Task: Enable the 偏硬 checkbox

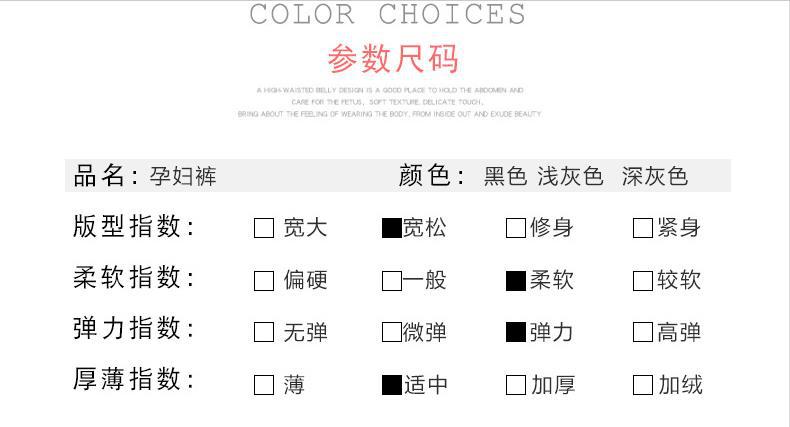Action: (x=264, y=281)
